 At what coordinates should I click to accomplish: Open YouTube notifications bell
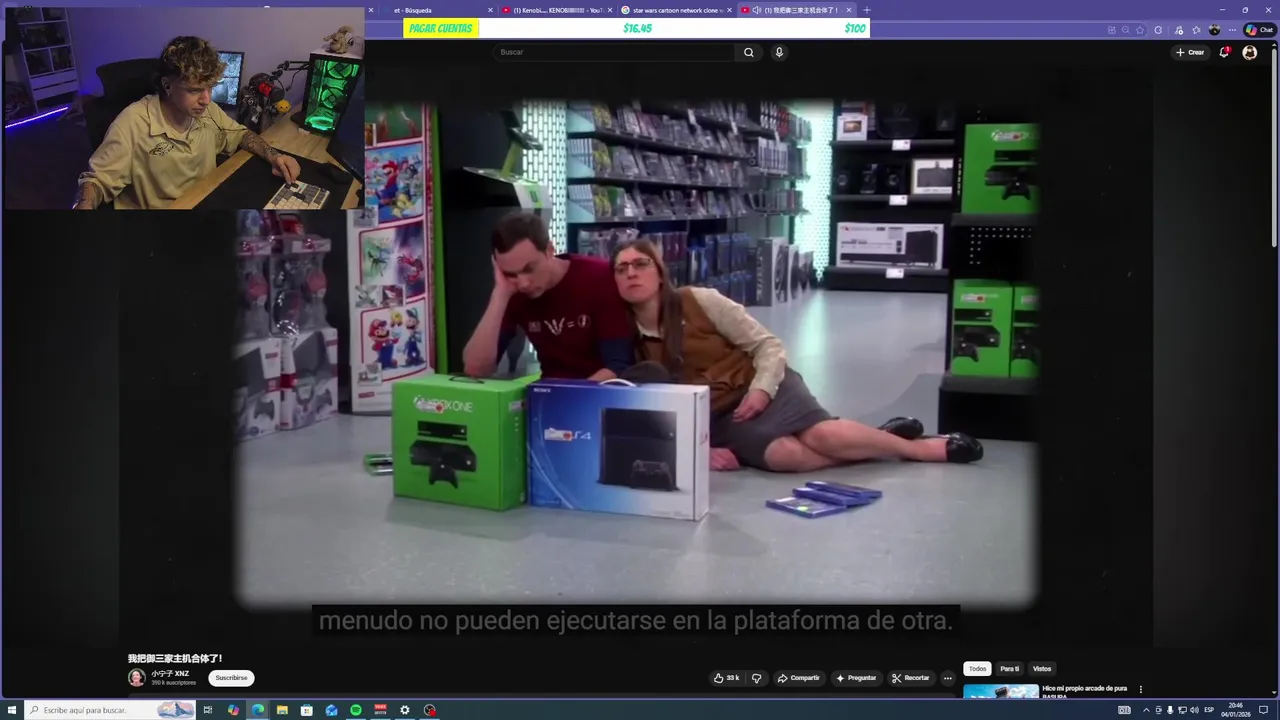[1224, 52]
